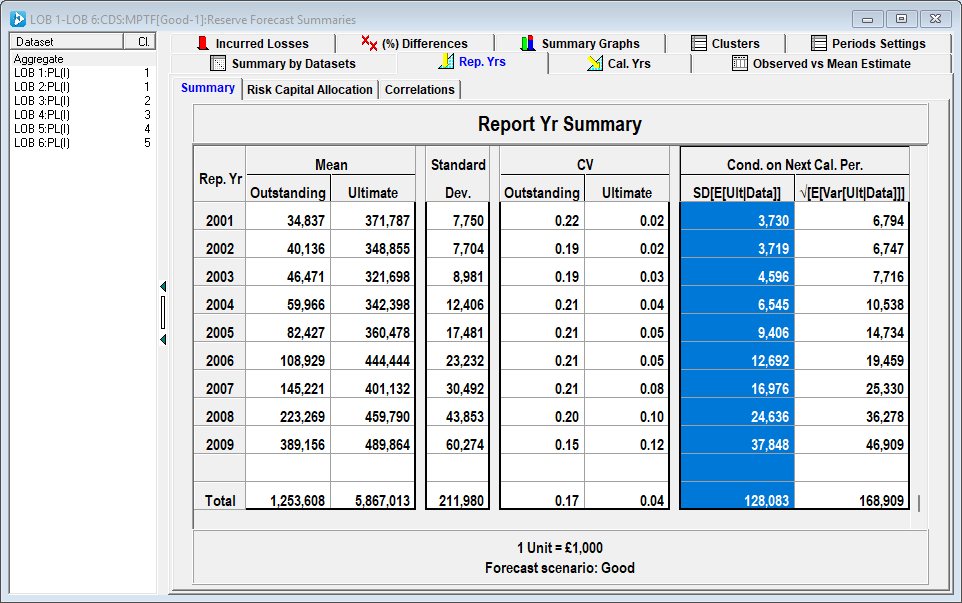Viewport: 962px width, 603px height.
Task: Open Observed vs Mean Estimate tab
Action: point(822,64)
